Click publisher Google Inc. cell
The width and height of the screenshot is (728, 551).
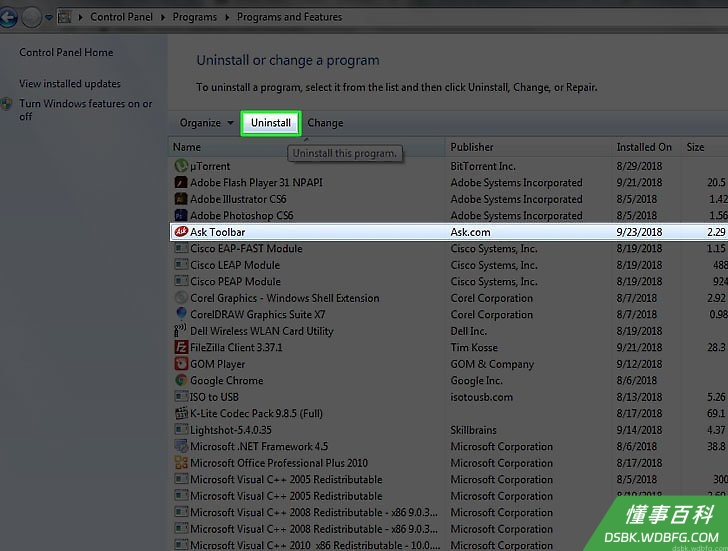476,380
